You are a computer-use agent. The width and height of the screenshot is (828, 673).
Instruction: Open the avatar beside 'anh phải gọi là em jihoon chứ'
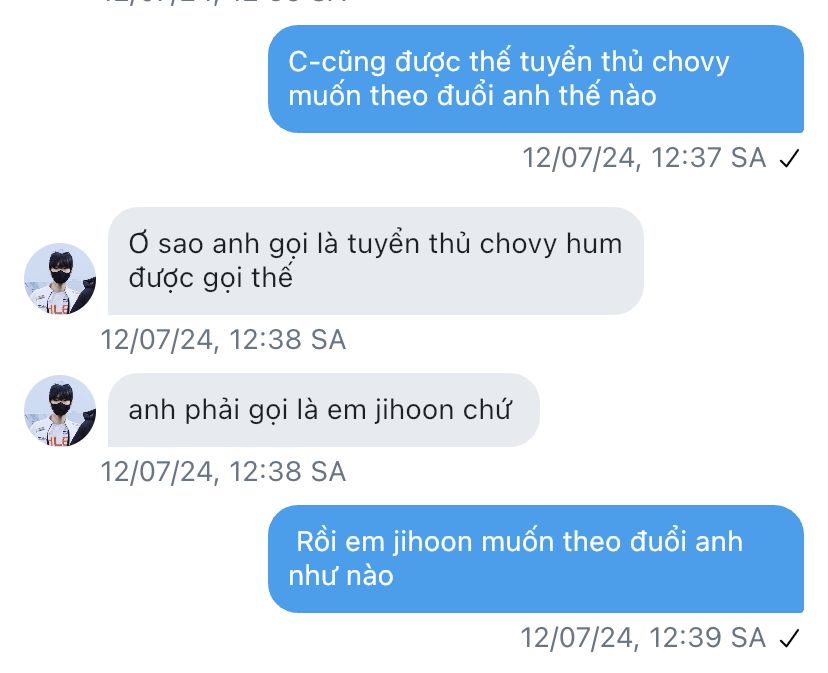point(60,410)
